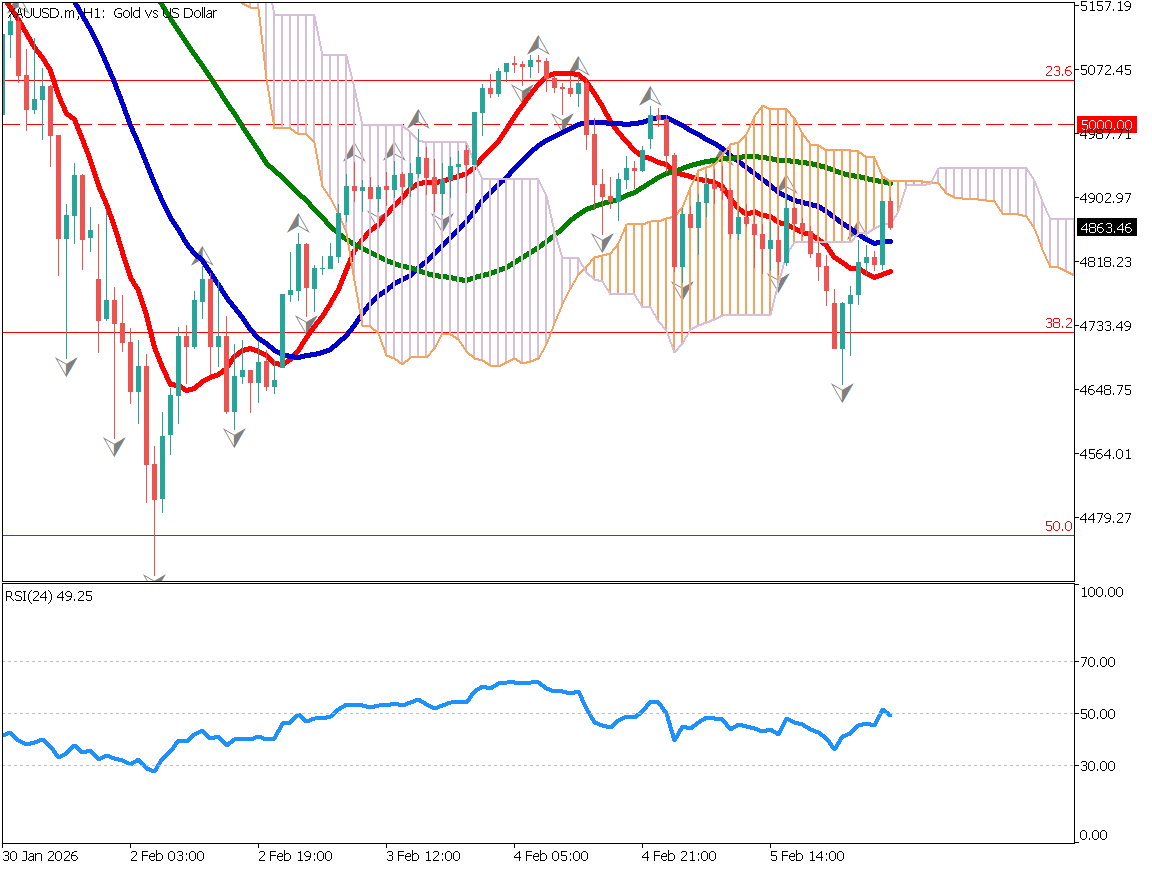Select the down fractal arrow under the 5 Feb low
The width and height of the screenshot is (1152, 870).
tap(843, 392)
